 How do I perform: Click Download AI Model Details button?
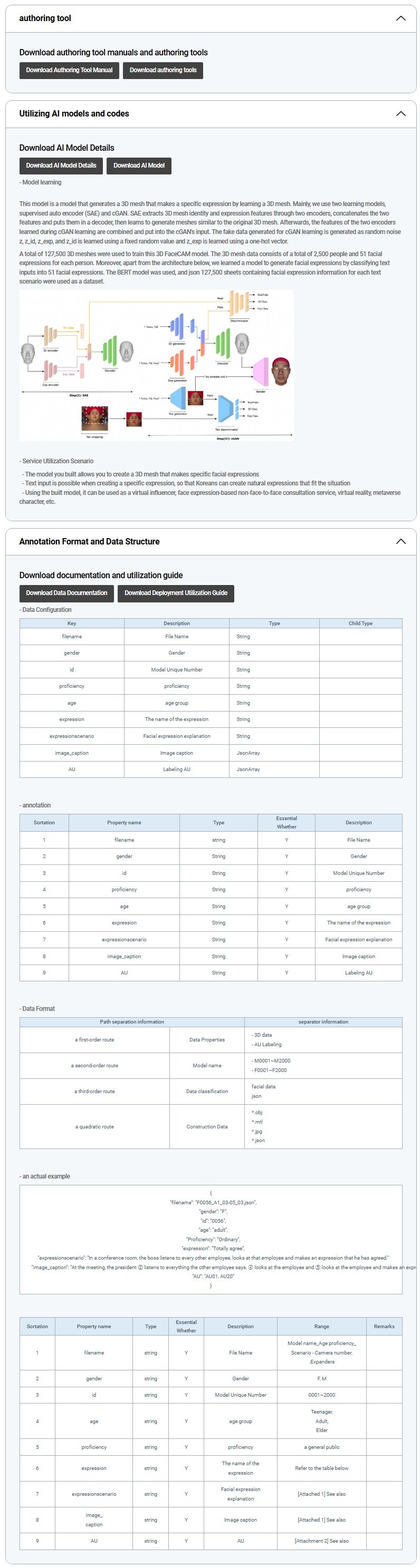[x=61, y=165]
